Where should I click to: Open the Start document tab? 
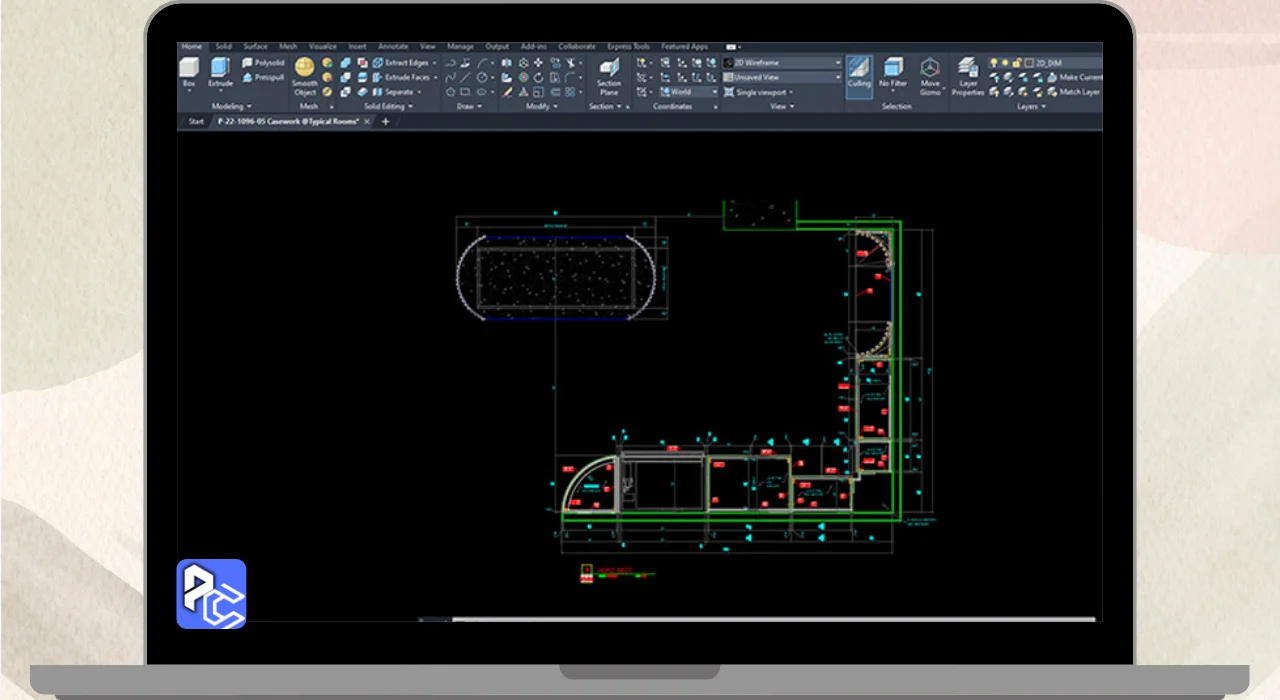196,121
